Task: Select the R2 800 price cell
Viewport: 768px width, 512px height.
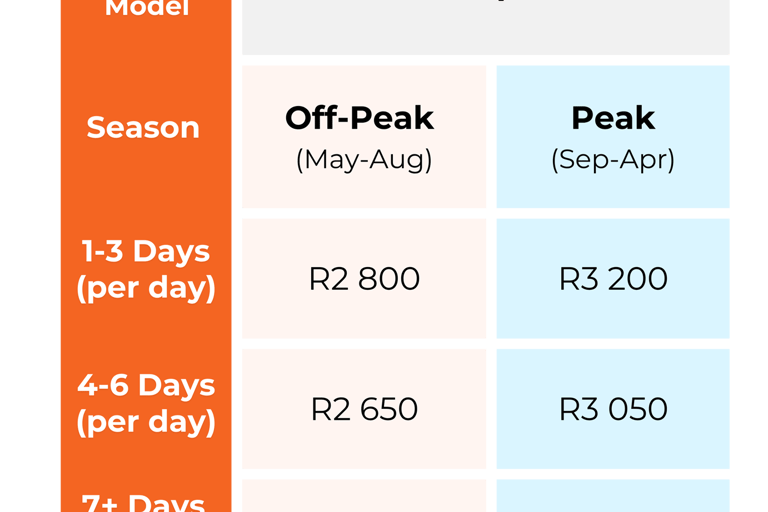Action: click(364, 278)
